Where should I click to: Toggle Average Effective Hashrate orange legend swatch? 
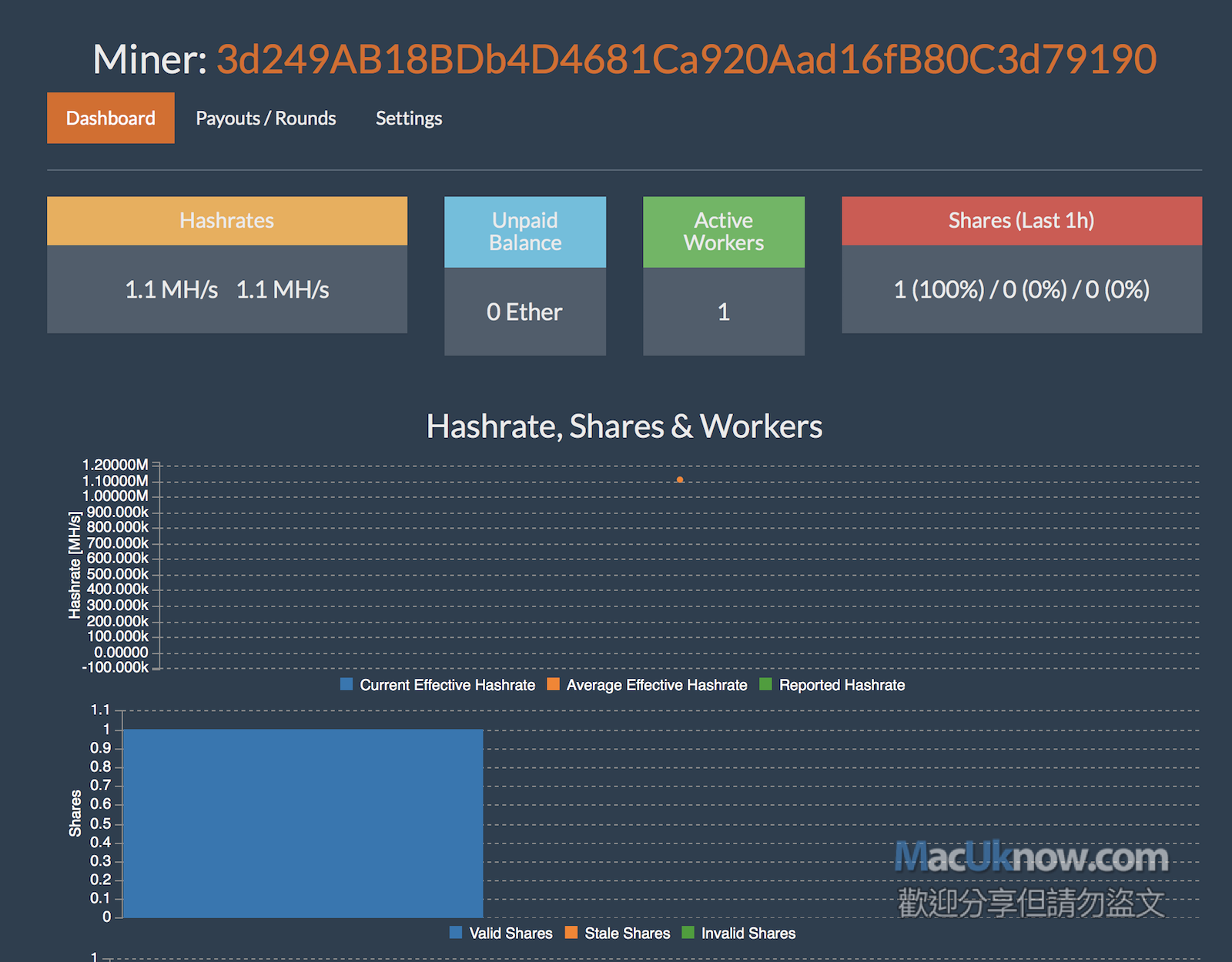pyautogui.click(x=553, y=684)
